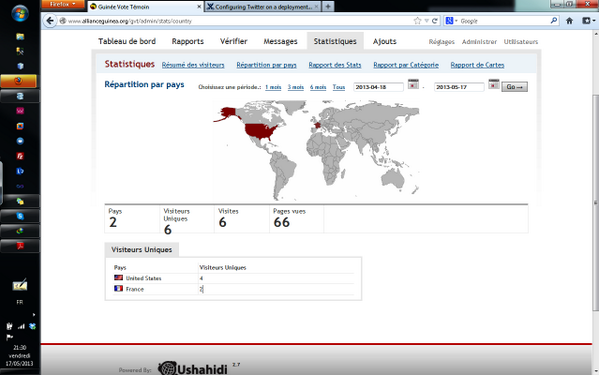The image size is (599, 375).
Task: Open Rapport des Stats link
Action: point(335,65)
